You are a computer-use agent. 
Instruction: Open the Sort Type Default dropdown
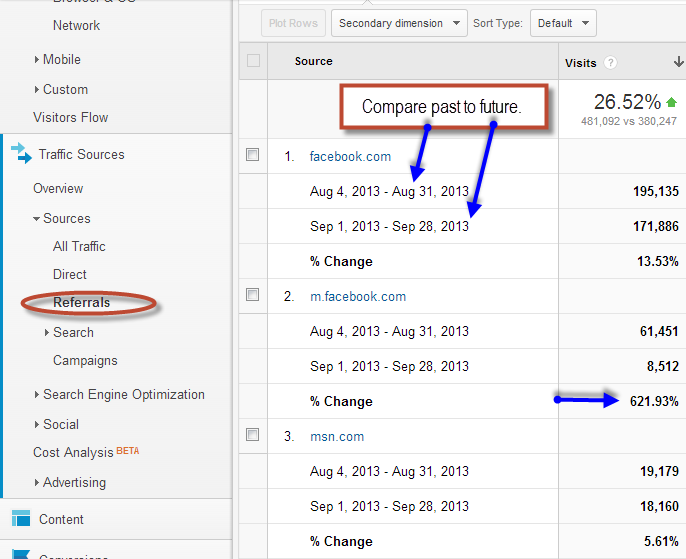coord(563,23)
